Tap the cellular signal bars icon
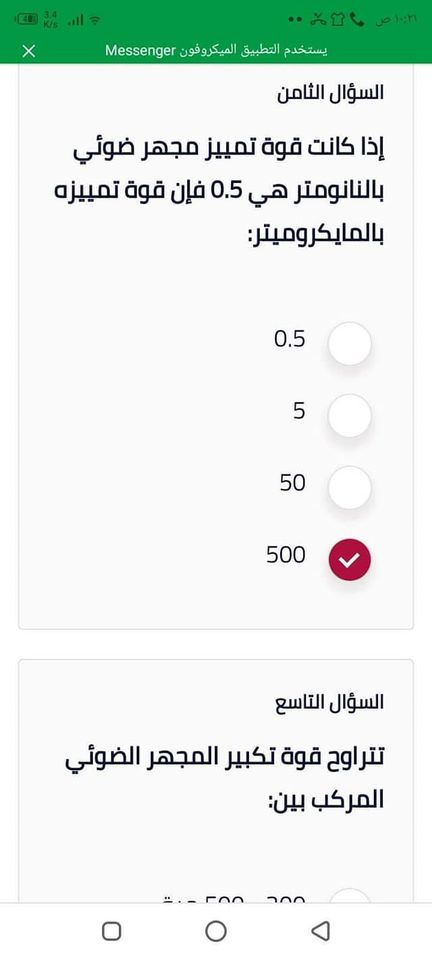The height and width of the screenshot is (960, 432). point(76,21)
